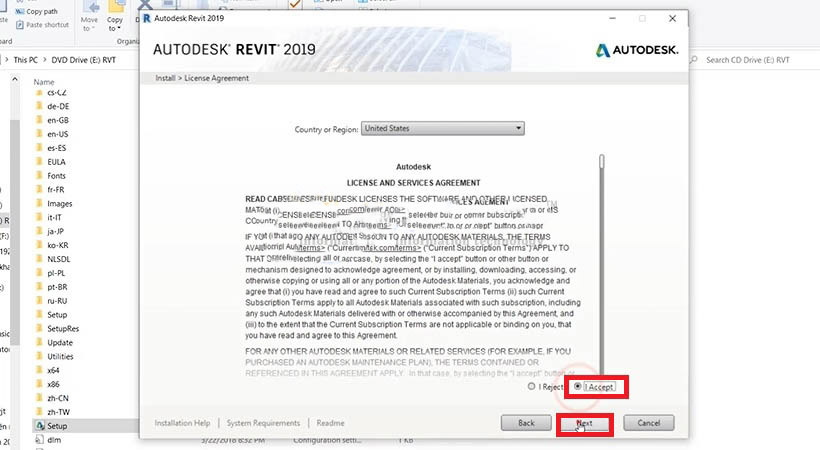Close the Autodesk Revit 2019 window
Screen dimensions: 820x450
click(x=673, y=18)
